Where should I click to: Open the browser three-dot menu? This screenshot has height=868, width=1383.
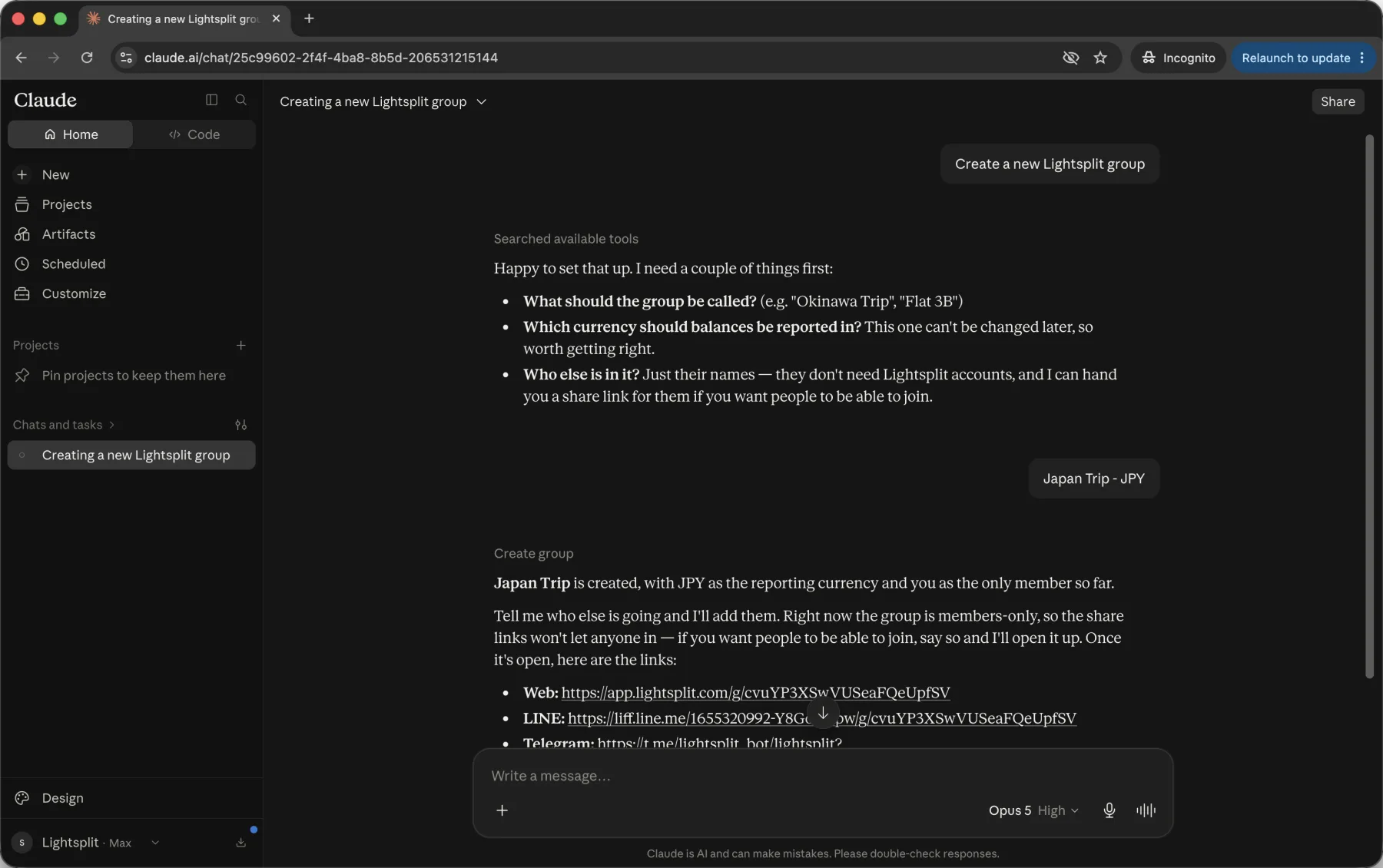click(1362, 58)
